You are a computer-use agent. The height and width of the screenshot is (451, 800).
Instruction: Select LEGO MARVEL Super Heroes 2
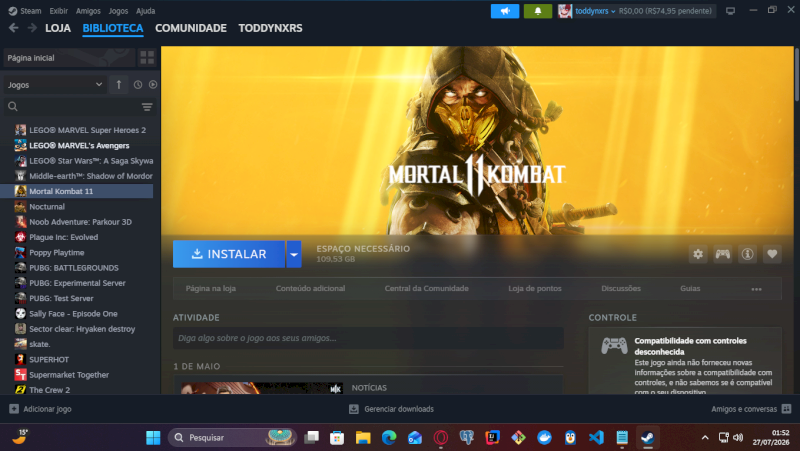pos(79,130)
